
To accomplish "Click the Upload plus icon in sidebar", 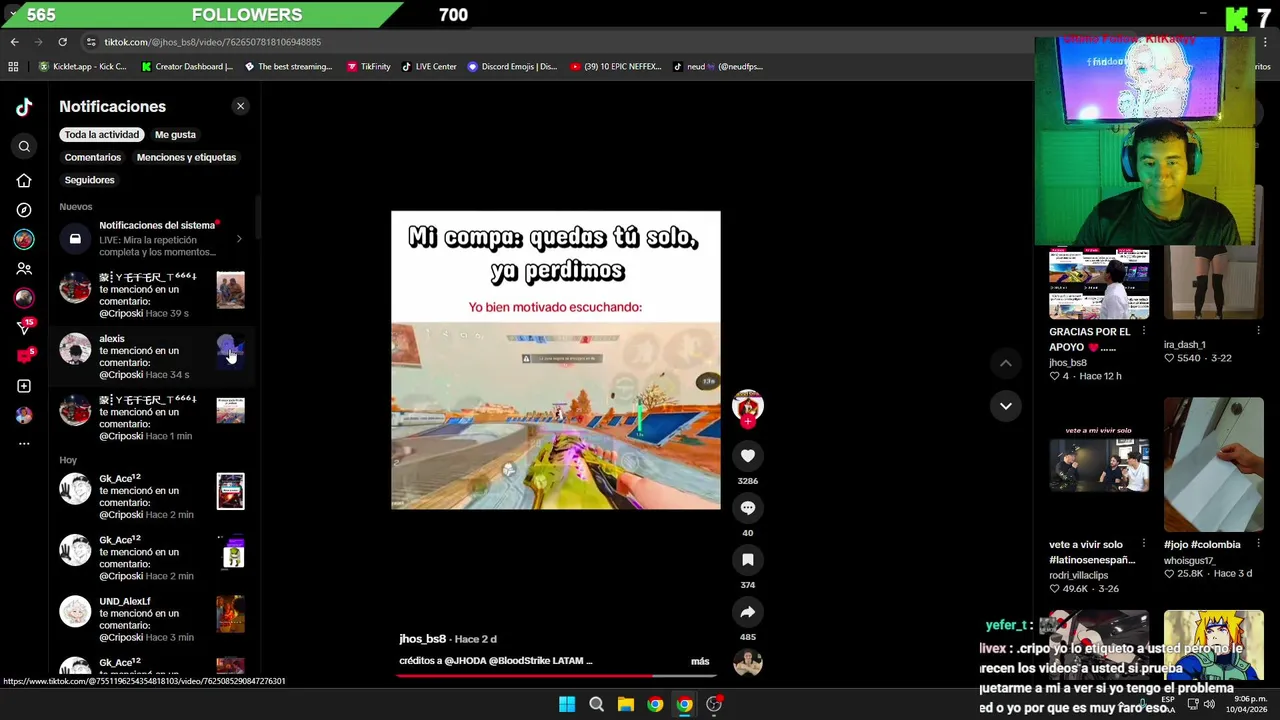I will [24, 386].
